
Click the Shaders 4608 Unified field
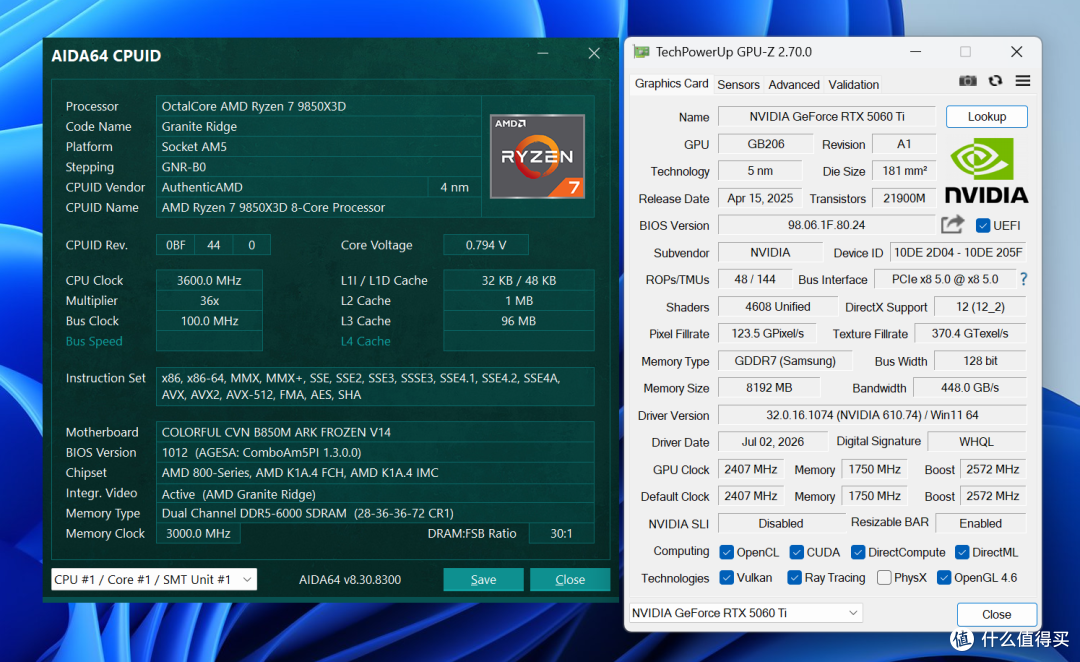[777, 307]
